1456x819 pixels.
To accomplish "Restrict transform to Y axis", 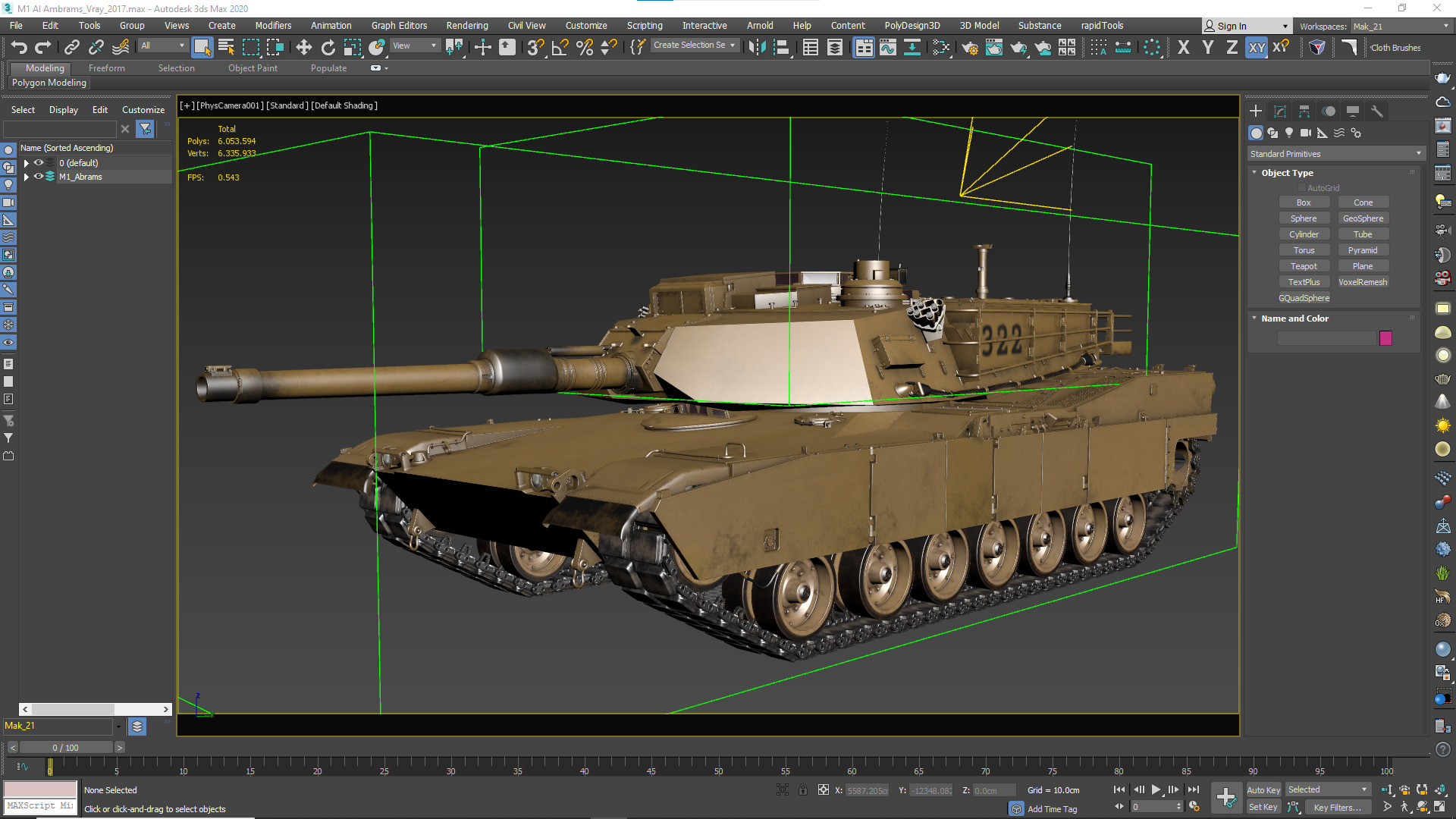I will coord(1208,47).
